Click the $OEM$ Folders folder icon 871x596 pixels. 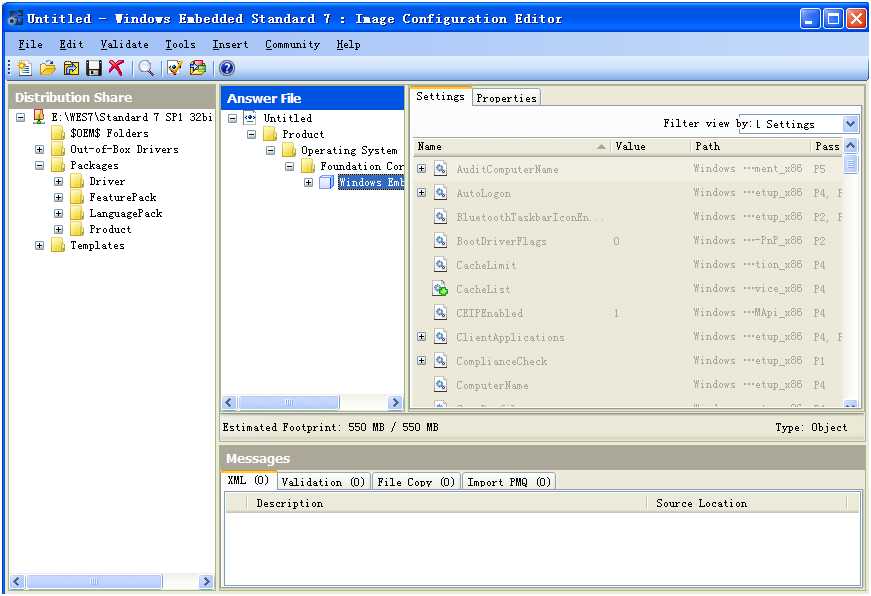[x=58, y=133]
